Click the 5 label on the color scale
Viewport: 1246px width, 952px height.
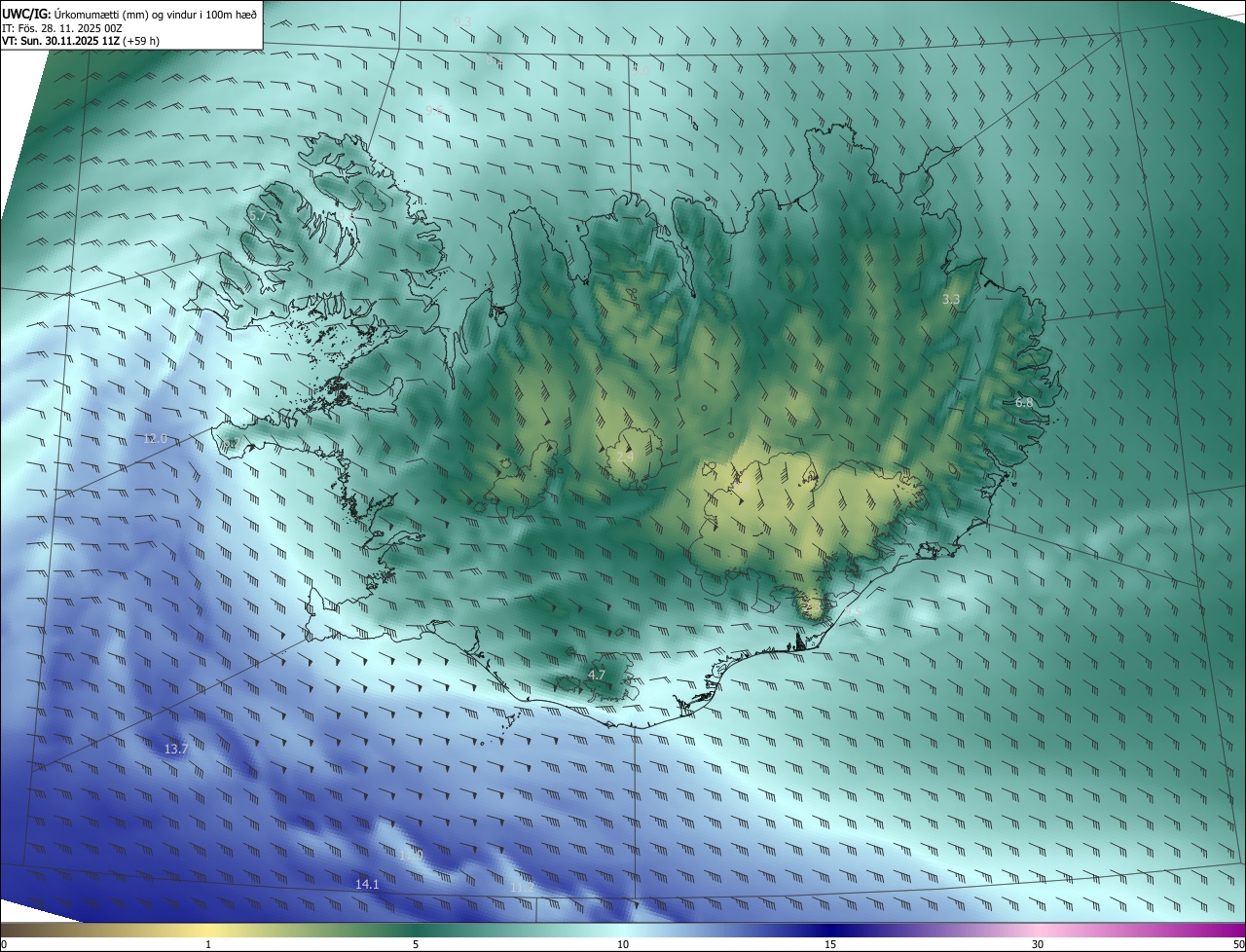tap(416, 944)
